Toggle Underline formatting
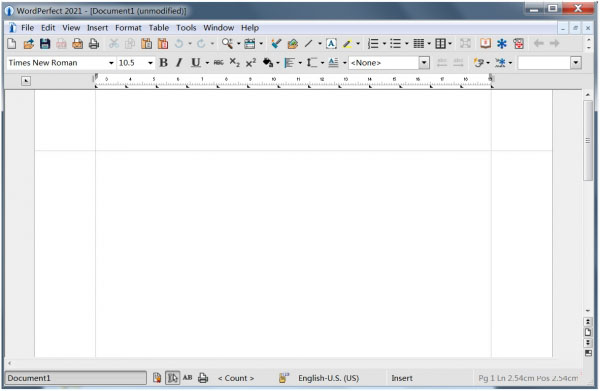600x391 pixels. click(x=196, y=63)
